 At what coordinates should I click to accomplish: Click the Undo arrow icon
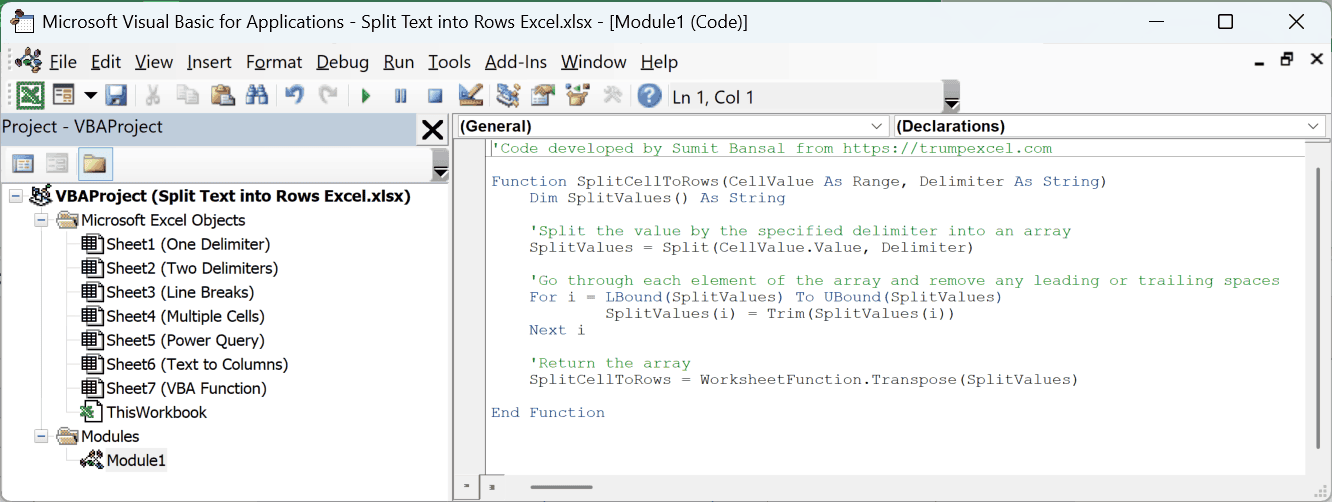coord(293,96)
